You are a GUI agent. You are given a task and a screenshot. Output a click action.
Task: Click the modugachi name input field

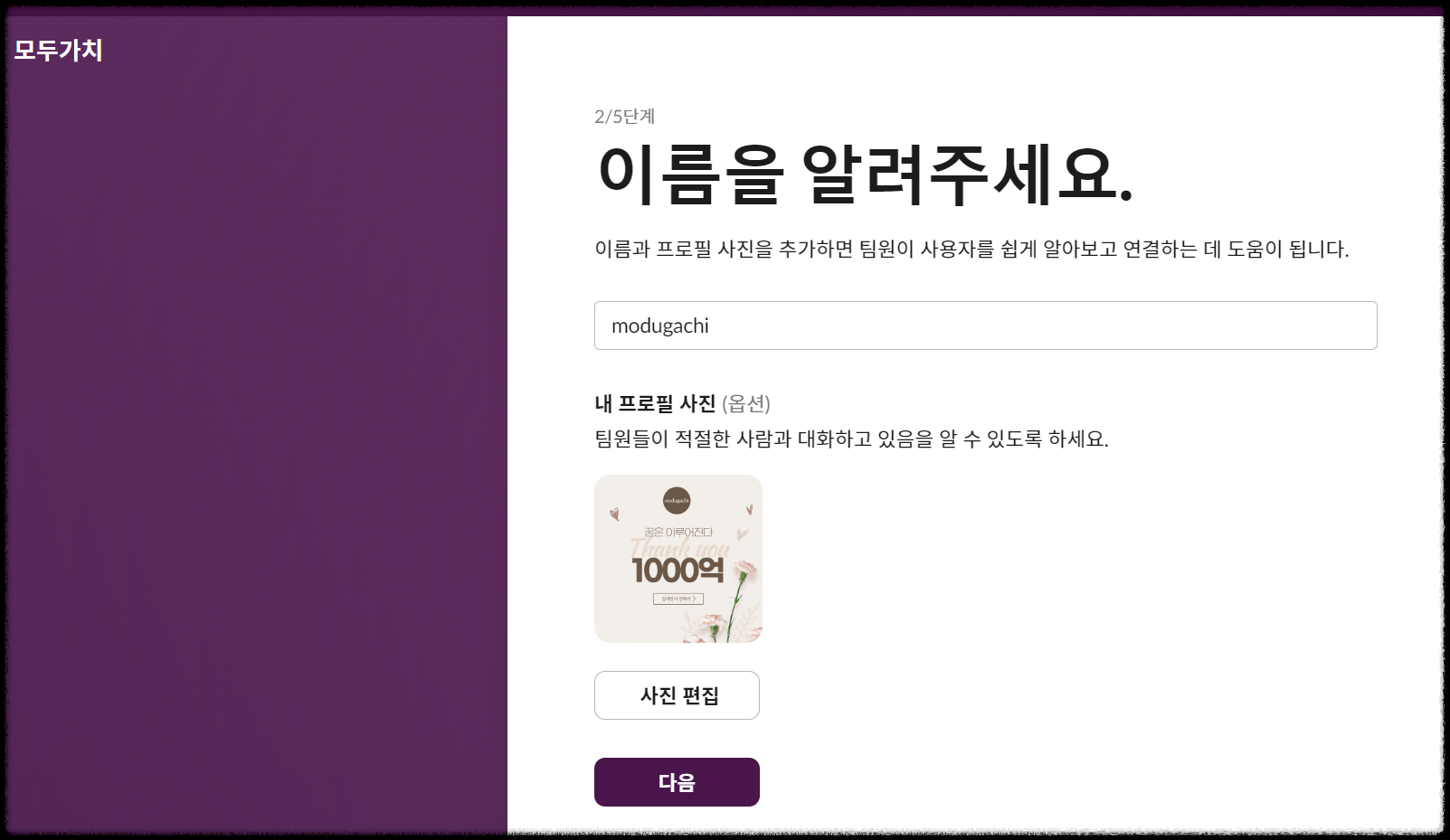point(984,325)
